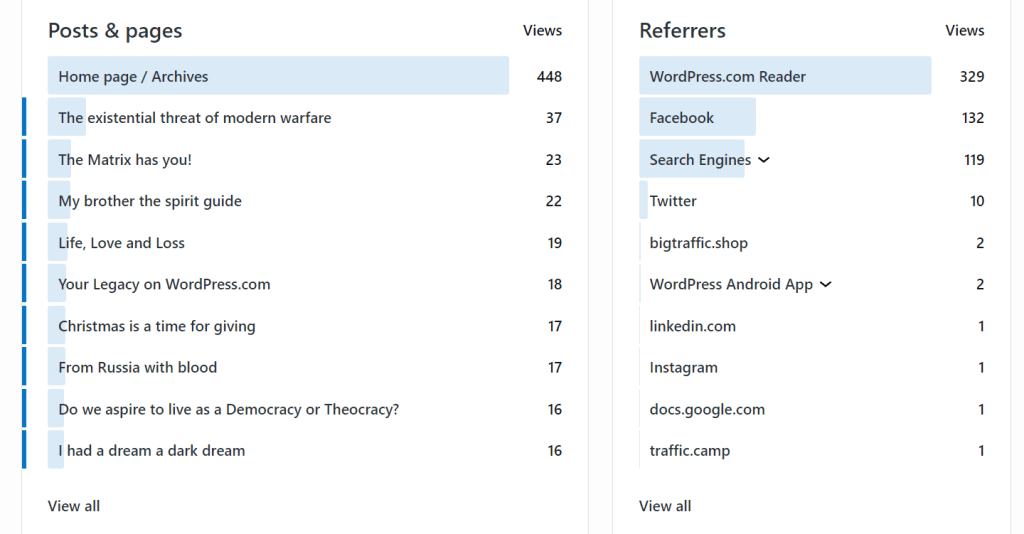Open 'The existential threat of modern warfare' post

point(194,118)
